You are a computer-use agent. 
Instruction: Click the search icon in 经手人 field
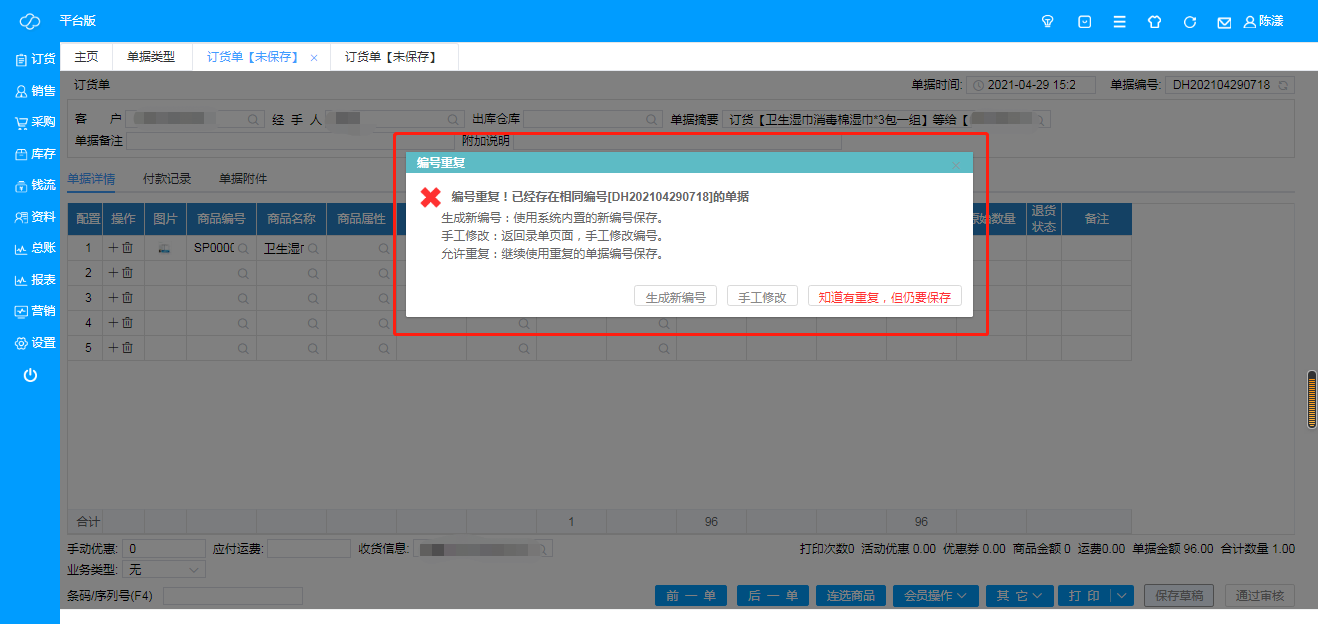[454, 119]
